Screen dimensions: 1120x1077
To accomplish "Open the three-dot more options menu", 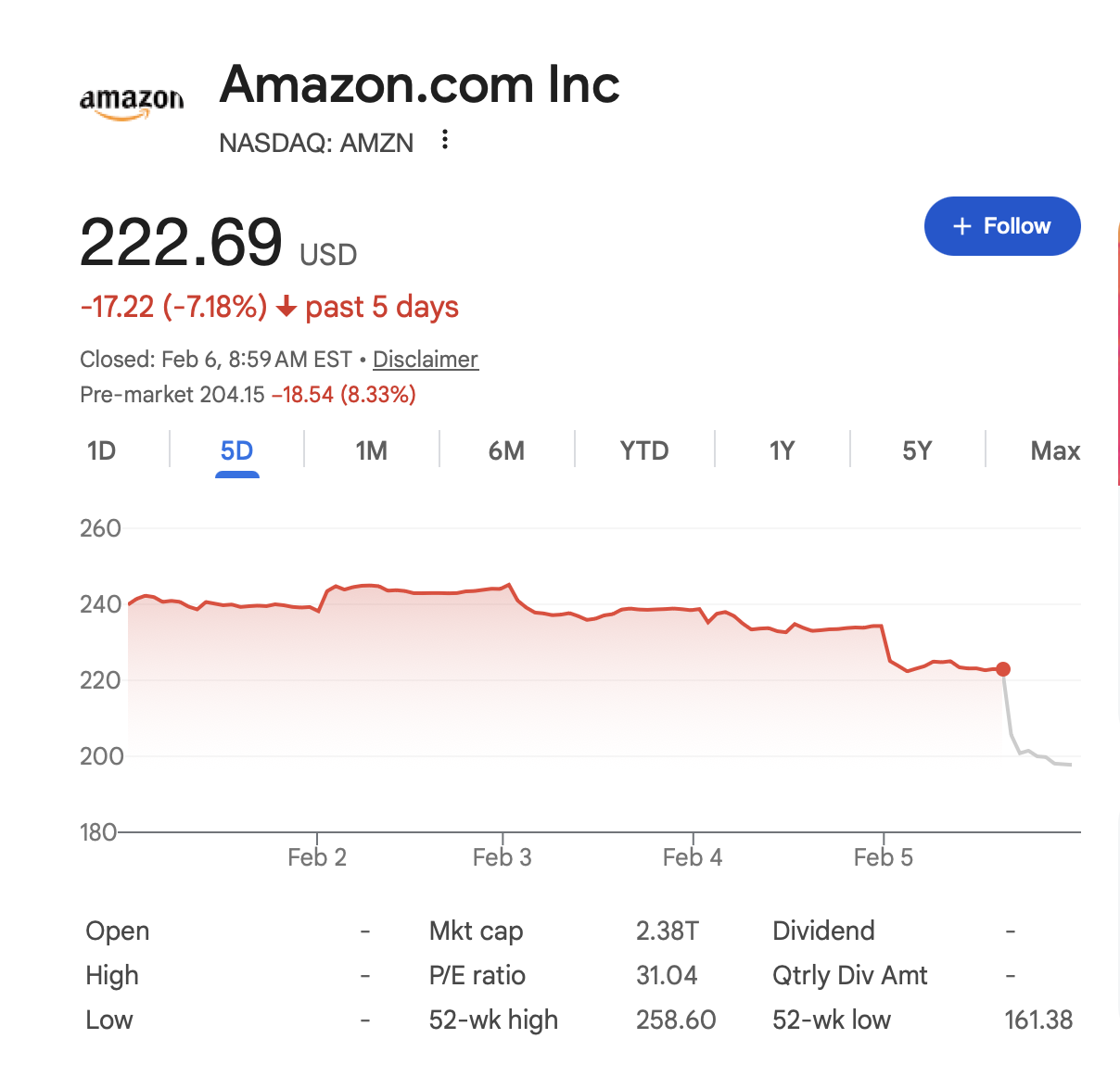I will (445, 140).
